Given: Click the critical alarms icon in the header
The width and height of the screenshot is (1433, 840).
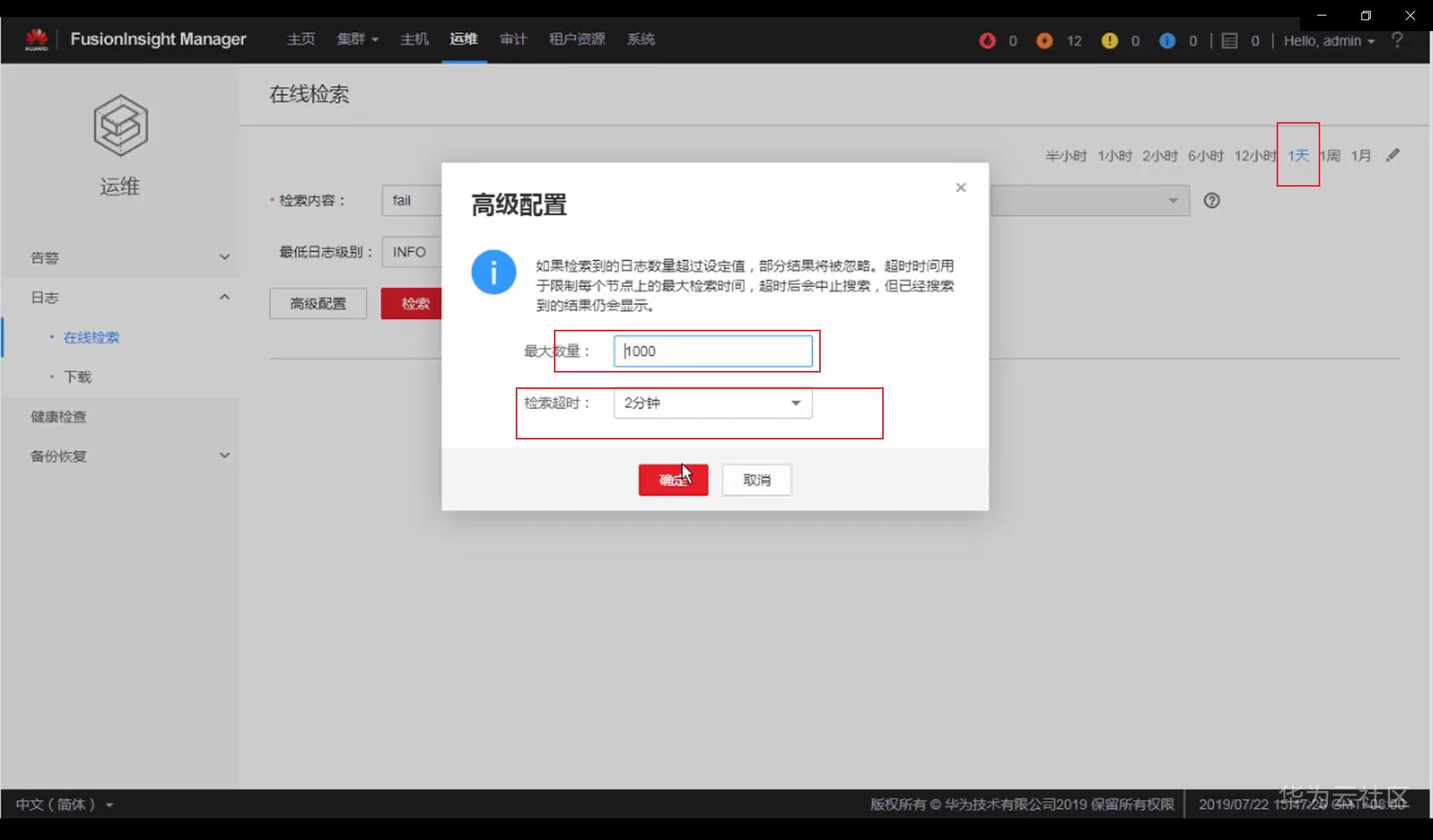Looking at the screenshot, I should click(986, 40).
